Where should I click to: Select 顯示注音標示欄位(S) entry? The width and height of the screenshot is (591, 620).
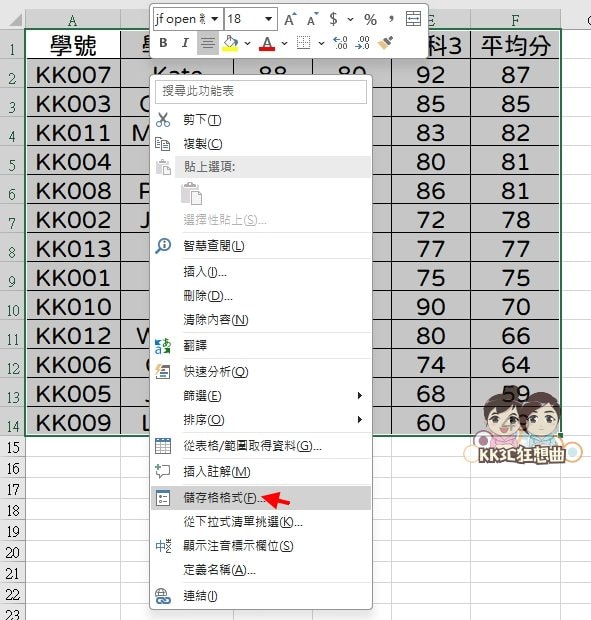click(x=261, y=546)
